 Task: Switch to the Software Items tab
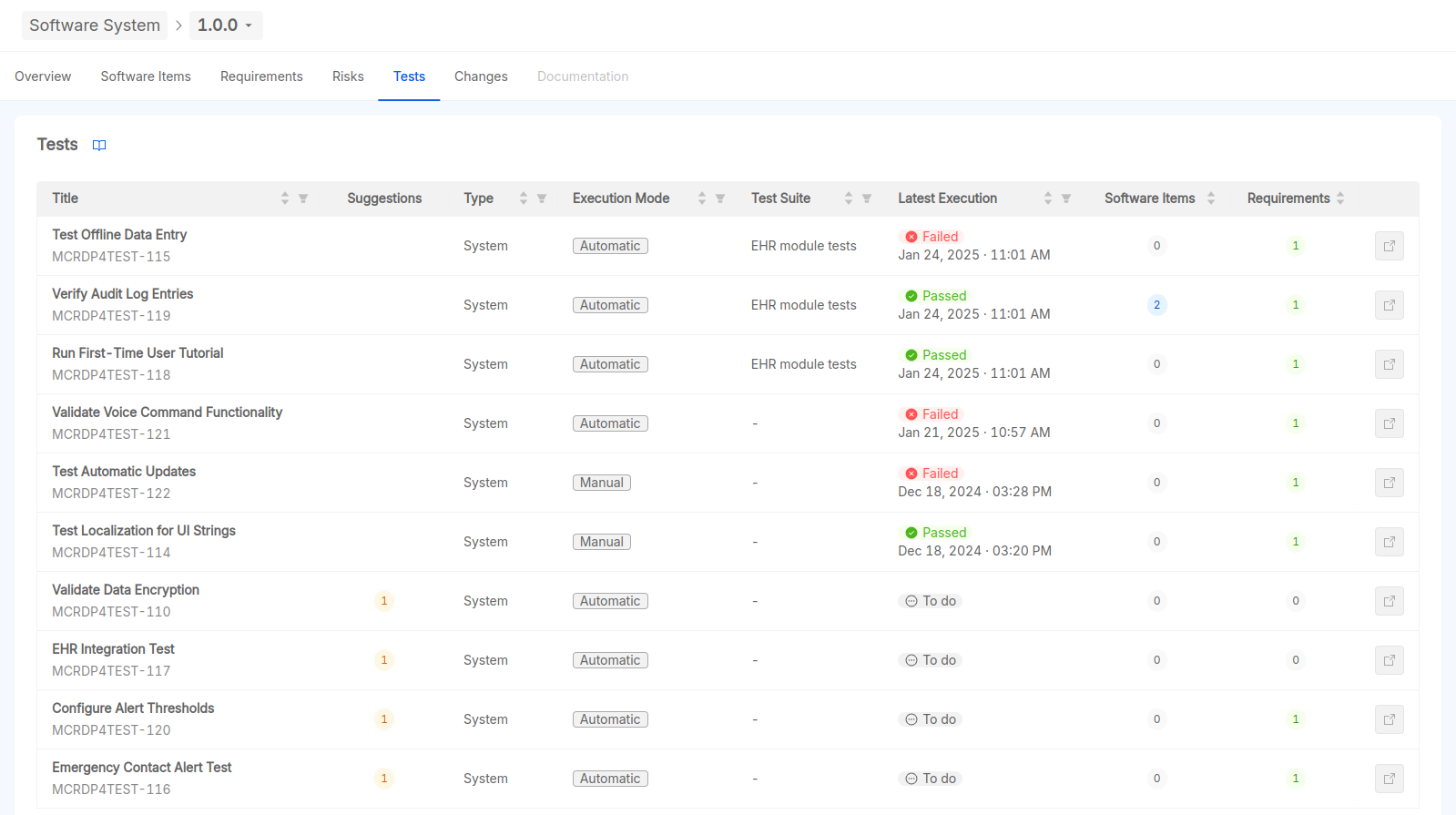[146, 76]
